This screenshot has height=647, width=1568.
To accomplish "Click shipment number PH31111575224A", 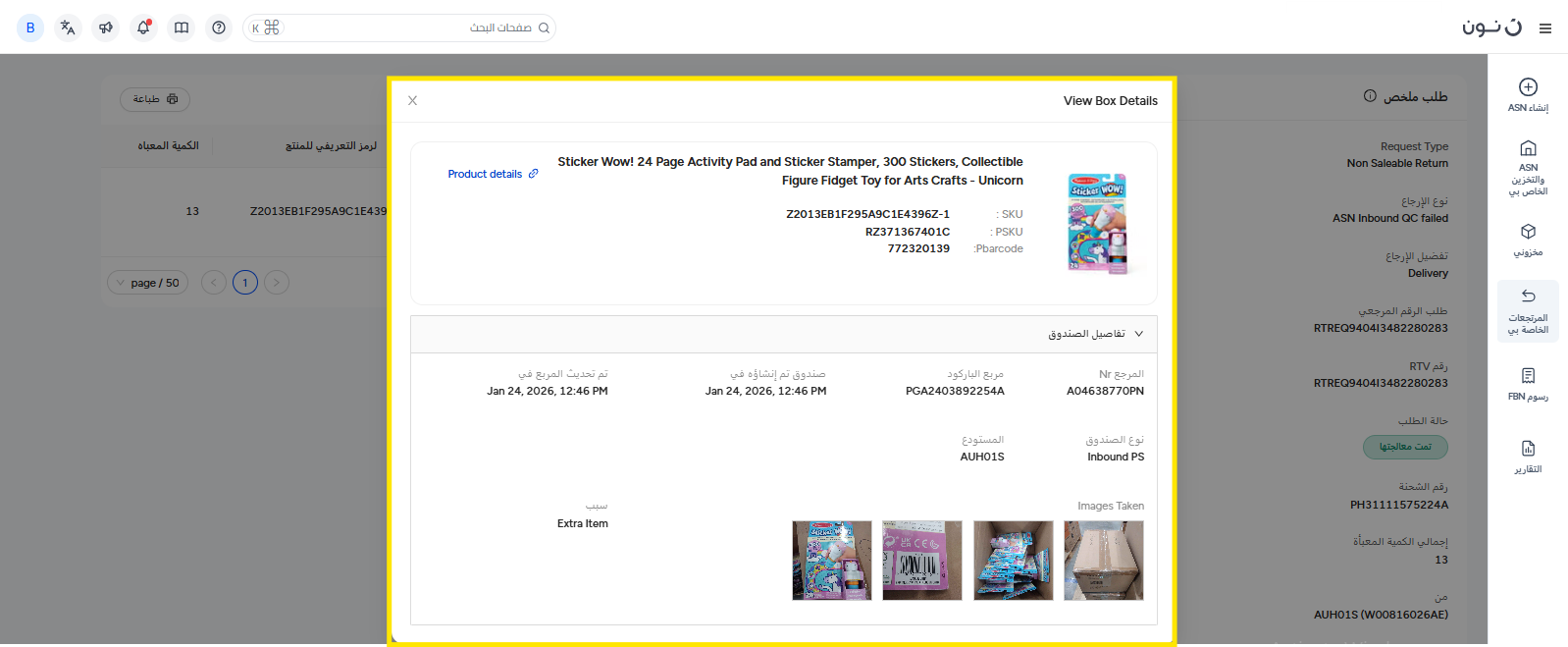I will (1399, 505).
